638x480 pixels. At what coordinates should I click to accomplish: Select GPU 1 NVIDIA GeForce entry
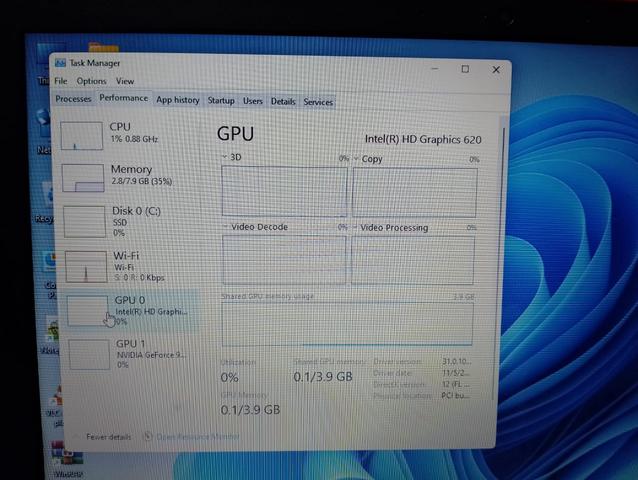point(132,354)
